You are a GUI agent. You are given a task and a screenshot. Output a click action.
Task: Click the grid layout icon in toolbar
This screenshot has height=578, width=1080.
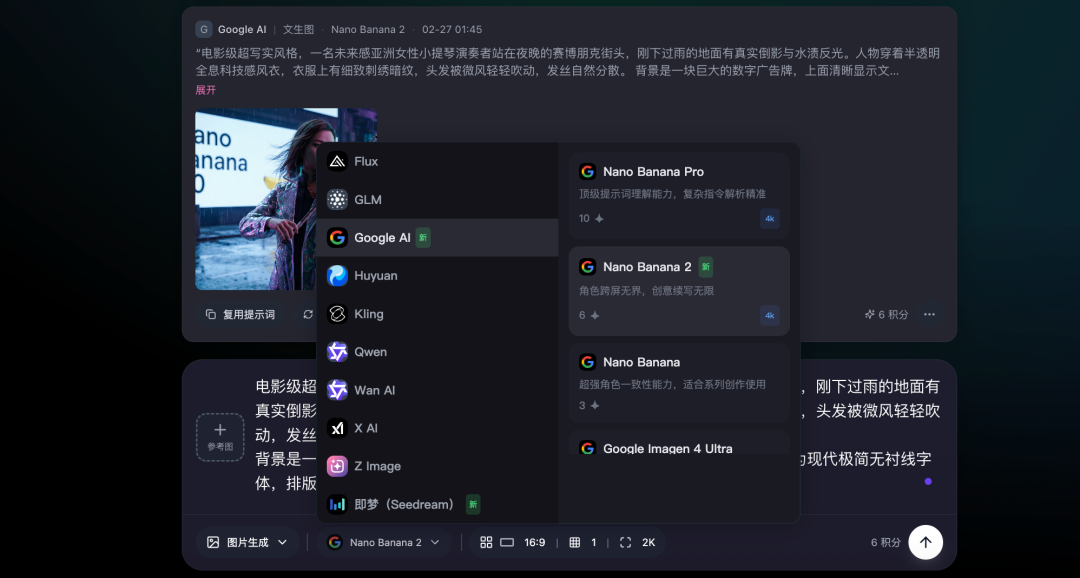(x=486, y=542)
